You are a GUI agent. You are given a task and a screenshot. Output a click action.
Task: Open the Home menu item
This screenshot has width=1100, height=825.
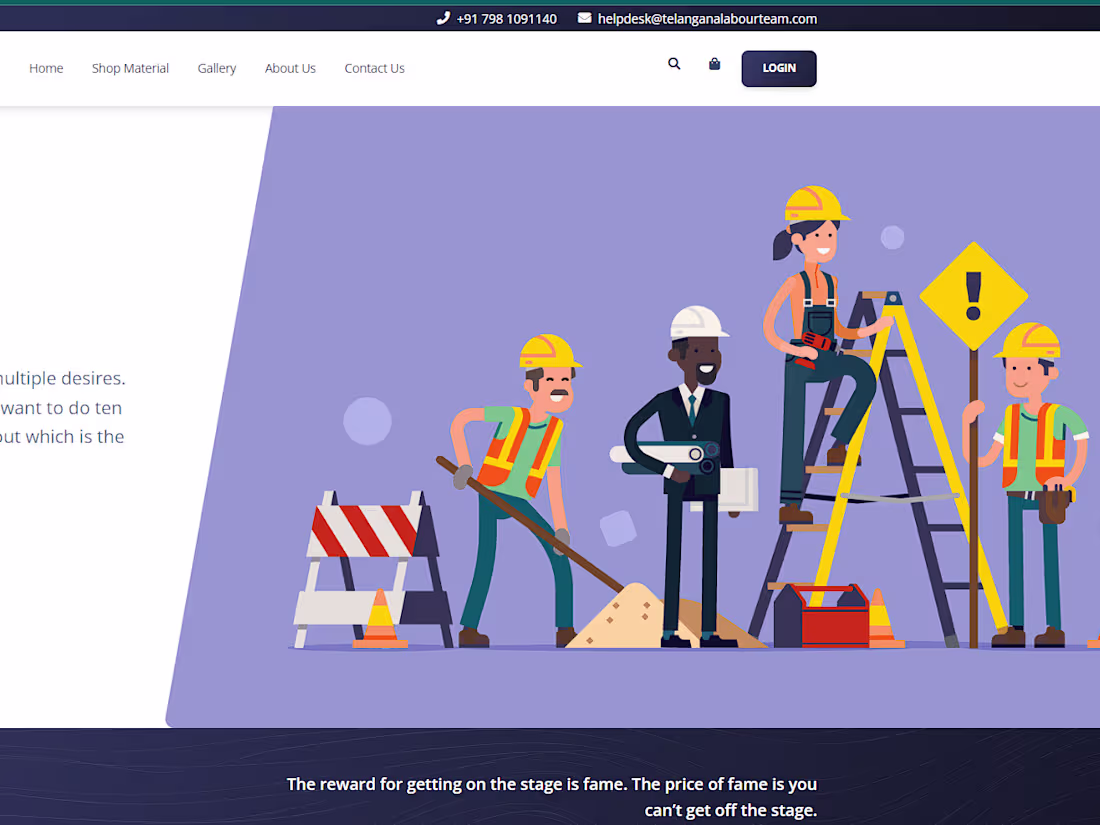46,68
